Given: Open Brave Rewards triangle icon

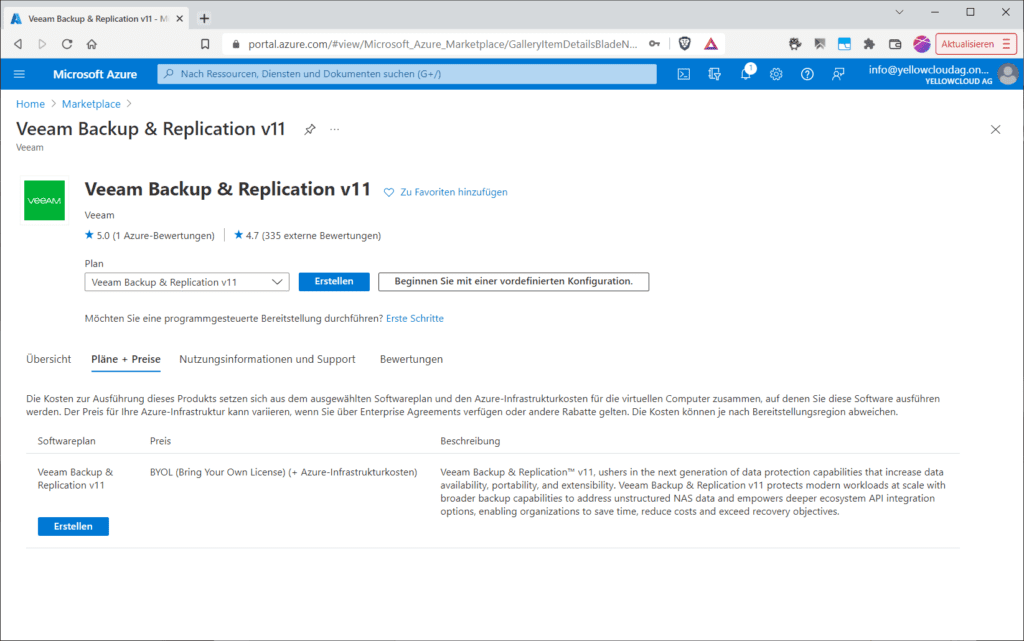Looking at the screenshot, I should tap(711, 44).
